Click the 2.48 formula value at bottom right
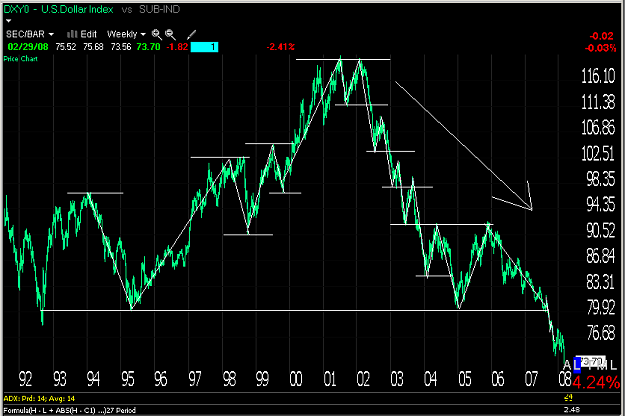This screenshot has width=625, height=416. coord(572,409)
